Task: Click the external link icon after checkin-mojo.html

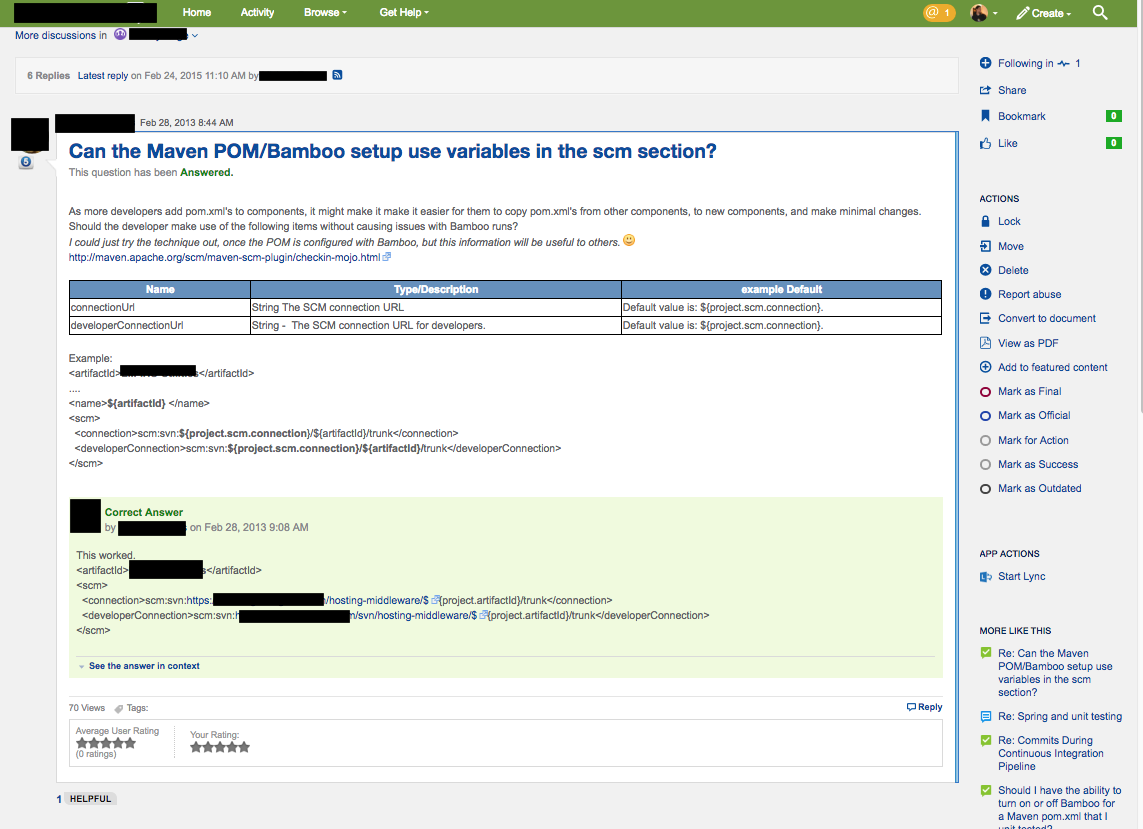Action: pos(387,257)
